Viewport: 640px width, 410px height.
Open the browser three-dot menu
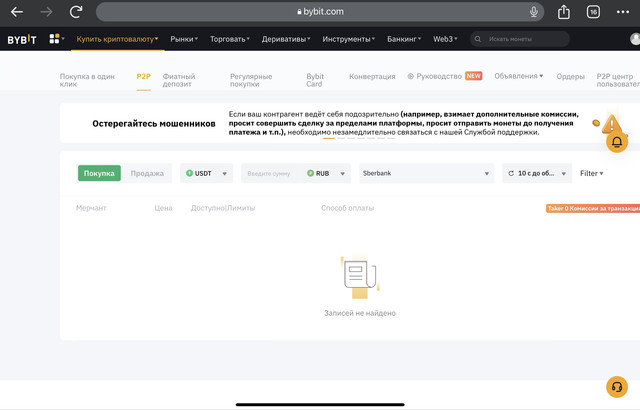point(622,12)
